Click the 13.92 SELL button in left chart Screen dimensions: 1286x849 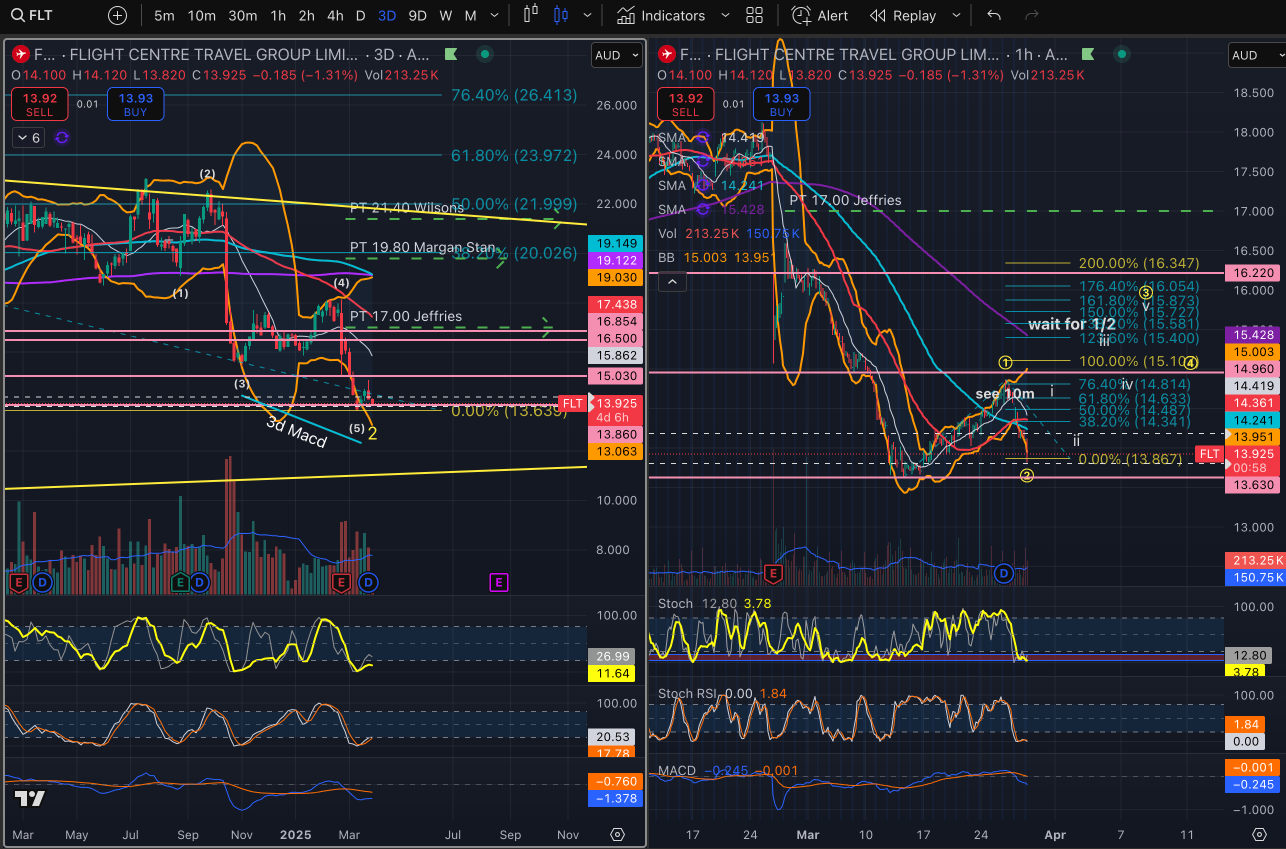(39, 105)
